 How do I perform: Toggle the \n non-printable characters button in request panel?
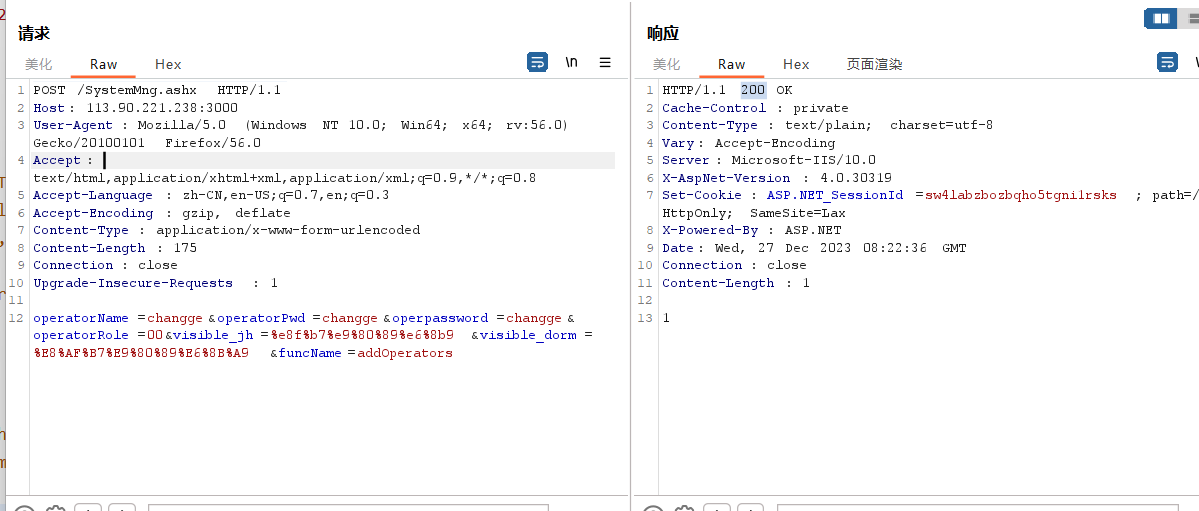[x=571, y=63]
